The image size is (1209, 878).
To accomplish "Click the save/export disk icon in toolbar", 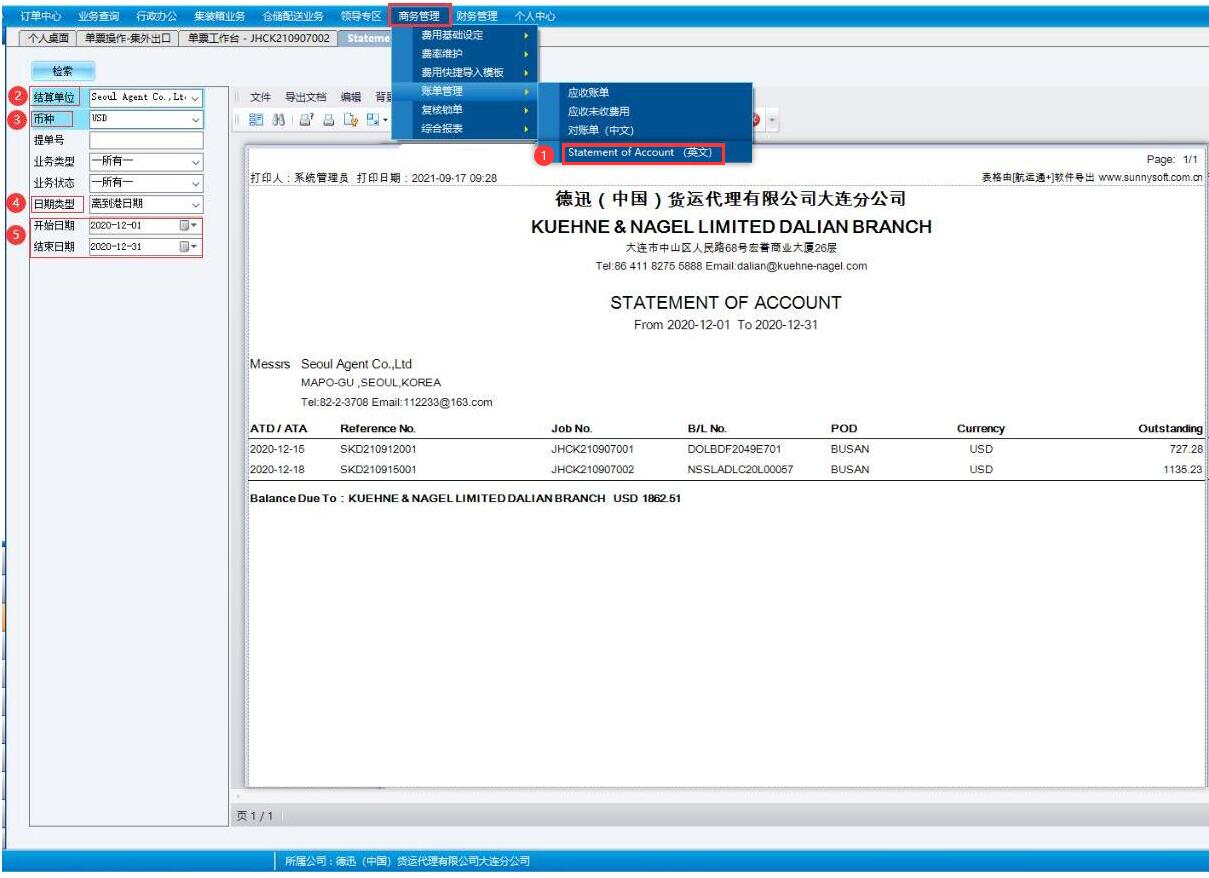I will (x=373, y=120).
